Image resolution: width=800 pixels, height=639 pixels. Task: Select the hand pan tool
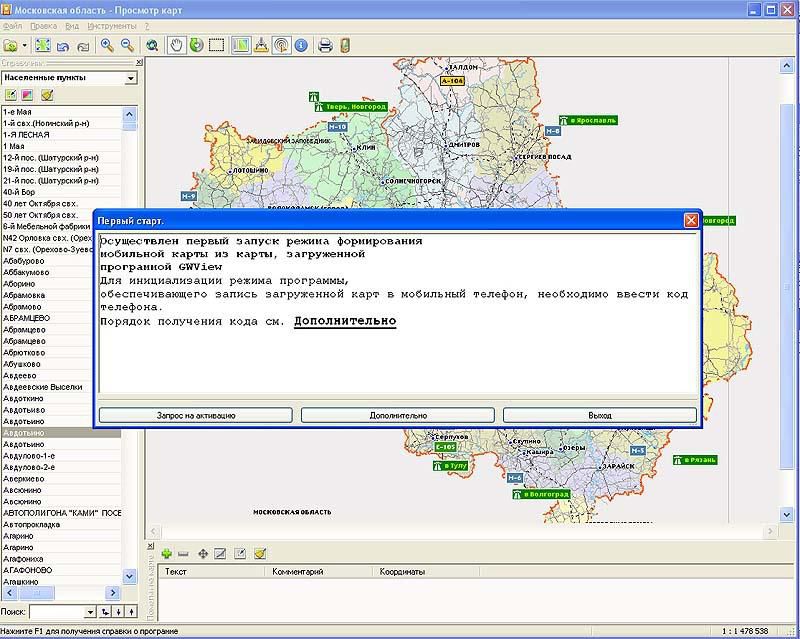coord(176,45)
